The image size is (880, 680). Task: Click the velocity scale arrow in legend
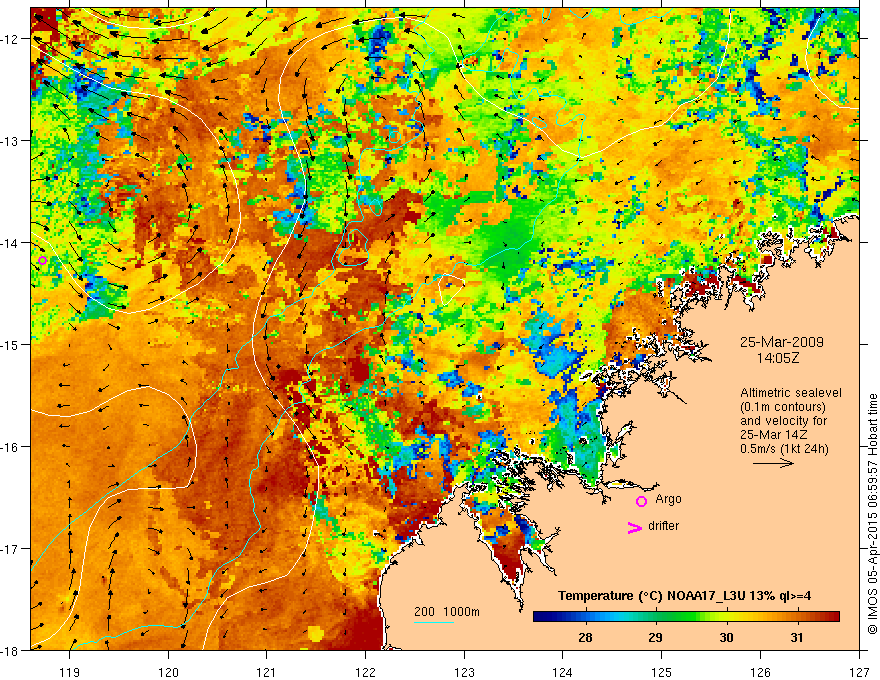(x=773, y=463)
